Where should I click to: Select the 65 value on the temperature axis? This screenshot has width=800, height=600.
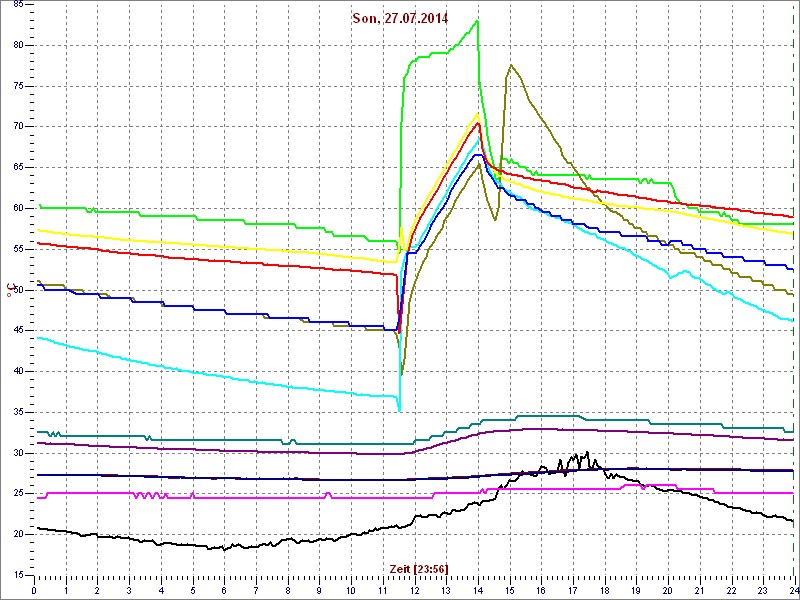point(18,167)
